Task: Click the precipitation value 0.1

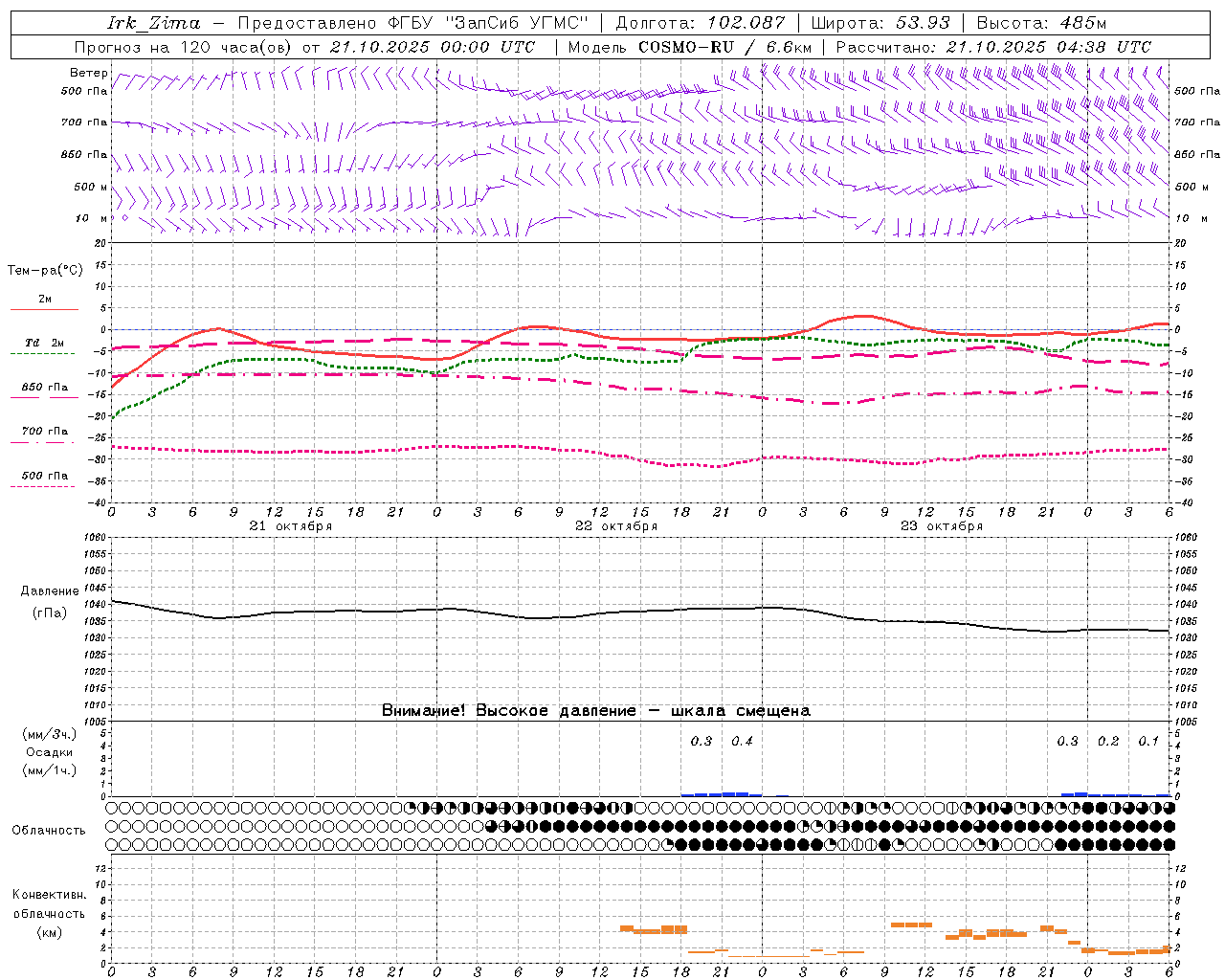Action: (x=1148, y=741)
